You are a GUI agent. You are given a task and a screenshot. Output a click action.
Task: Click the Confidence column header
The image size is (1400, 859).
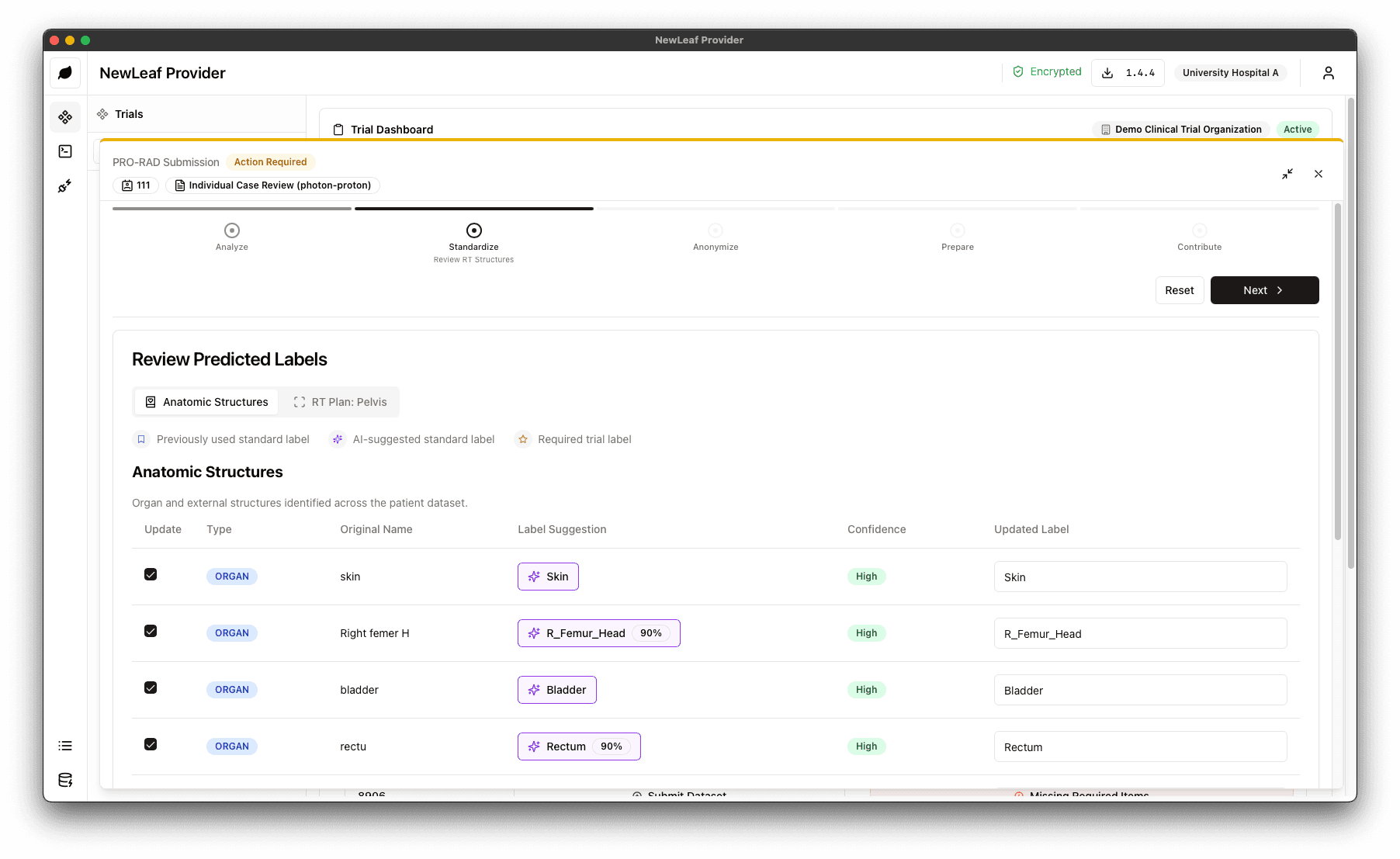877,529
